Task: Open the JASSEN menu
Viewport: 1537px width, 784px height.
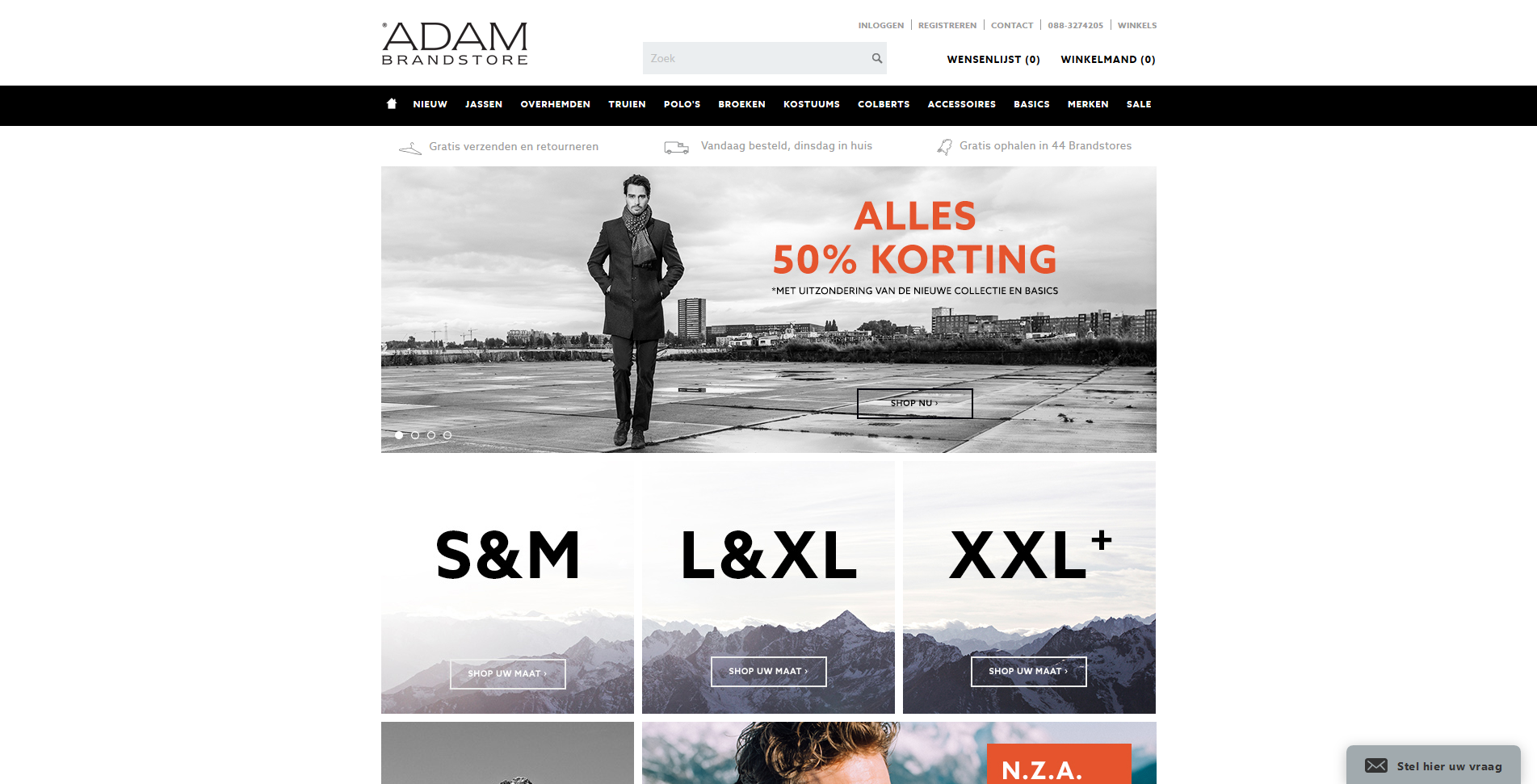Action: (x=484, y=104)
